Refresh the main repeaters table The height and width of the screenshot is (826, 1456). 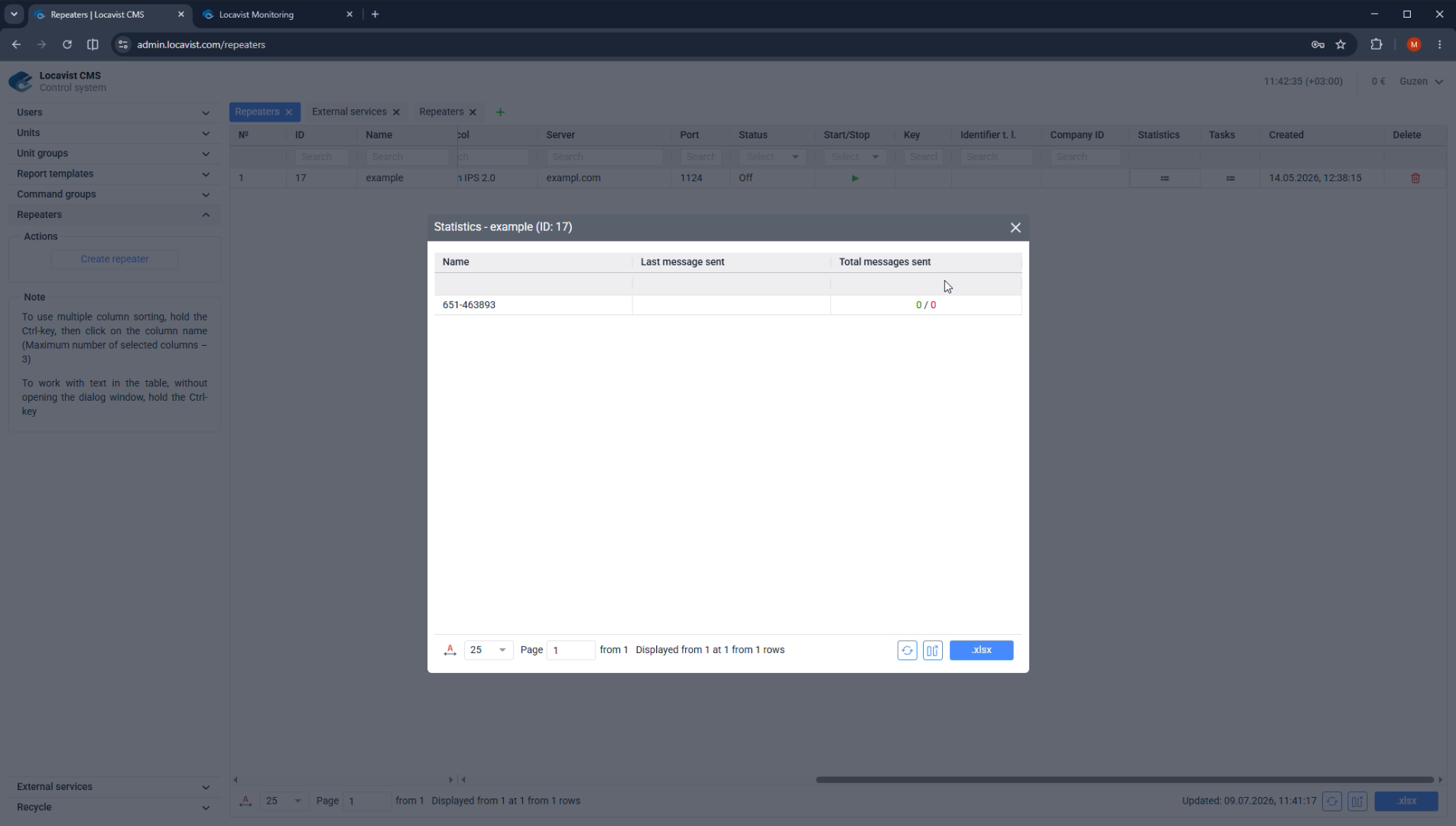coord(1331,802)
